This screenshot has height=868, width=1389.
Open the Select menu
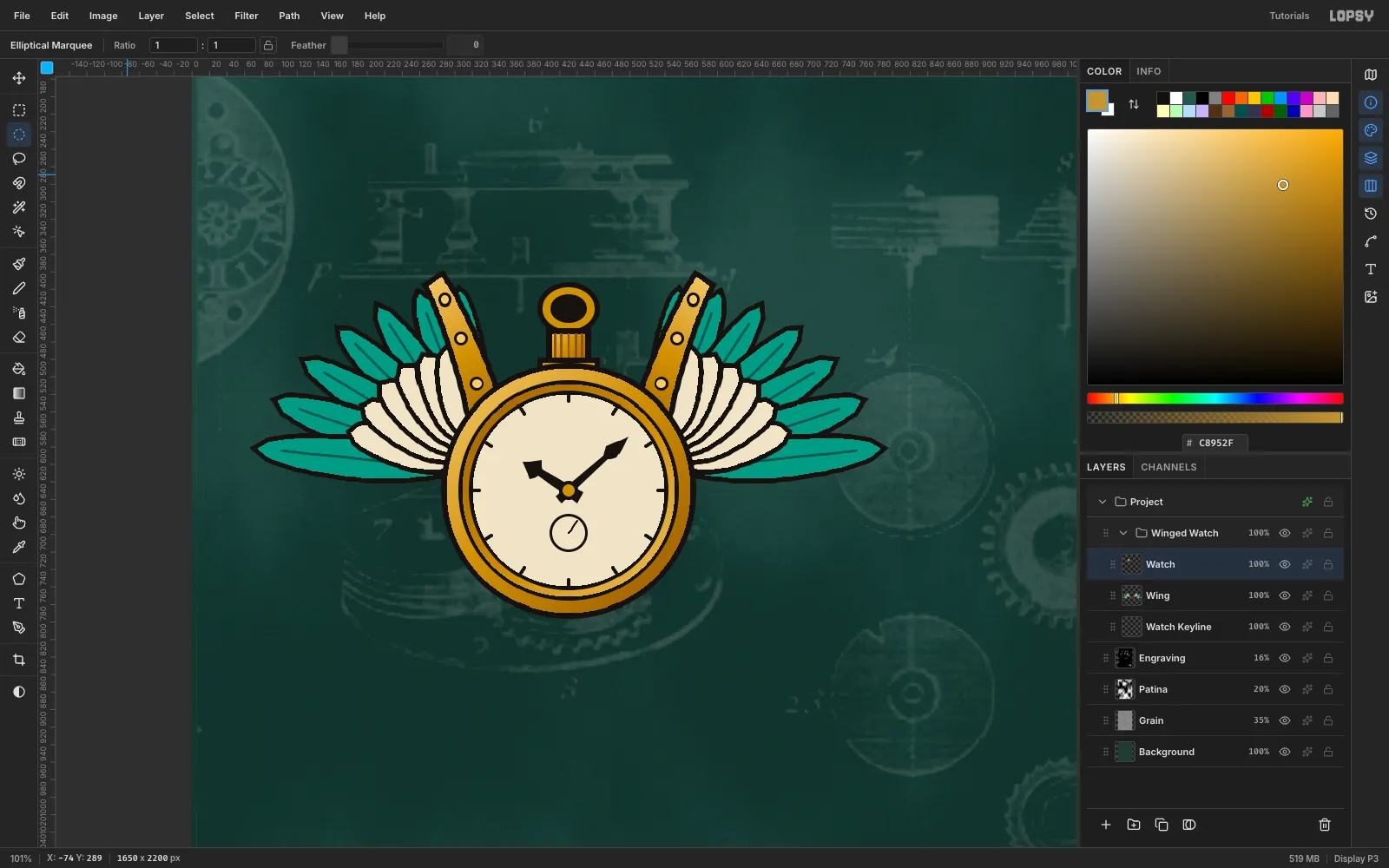(x=200, y=16)
